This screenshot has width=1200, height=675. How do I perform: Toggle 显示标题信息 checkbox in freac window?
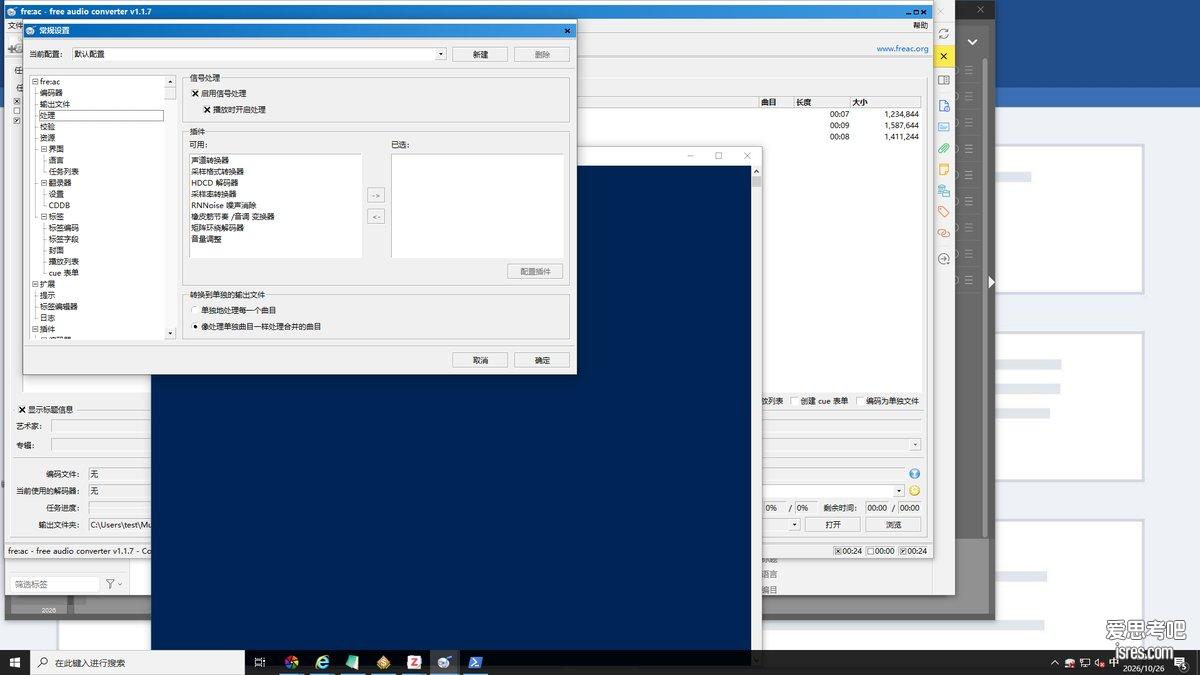pos(22,409)
